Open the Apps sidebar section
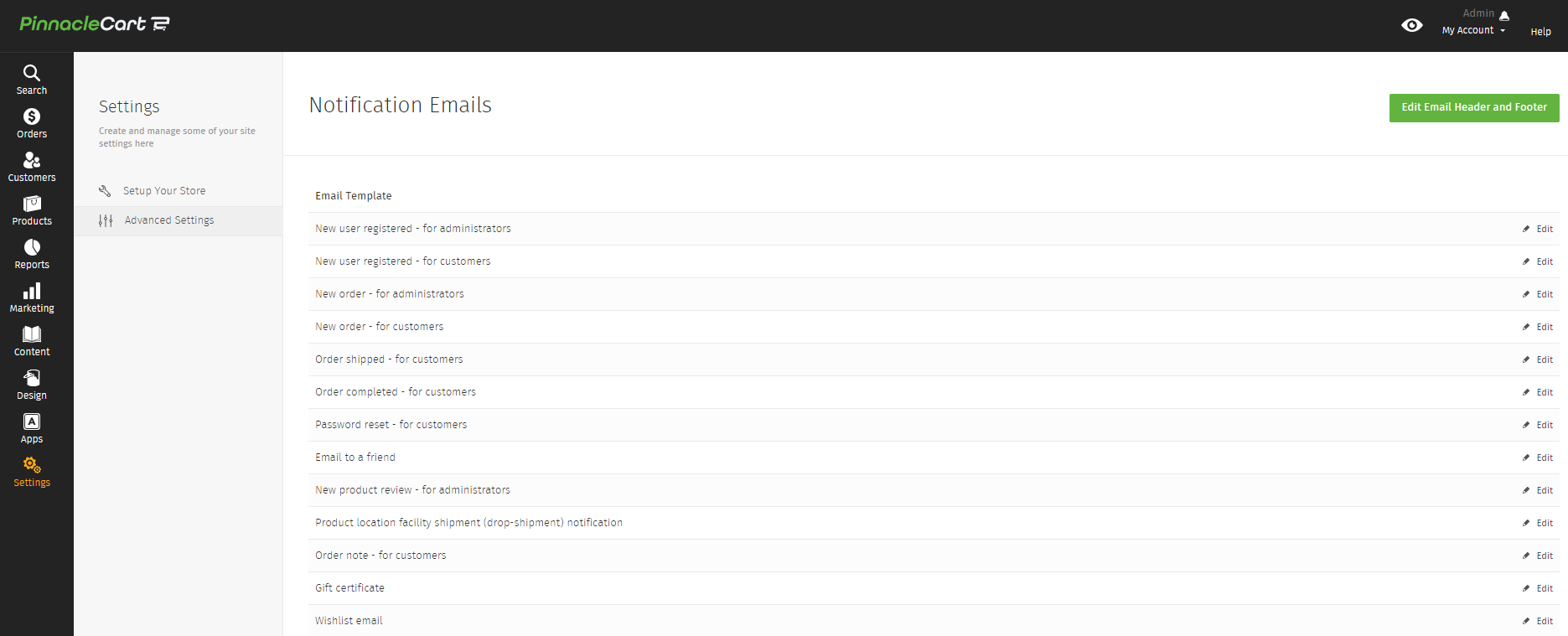Viewport: 1568px width, 636px height. pyautogui.click(x=32, y=428)
